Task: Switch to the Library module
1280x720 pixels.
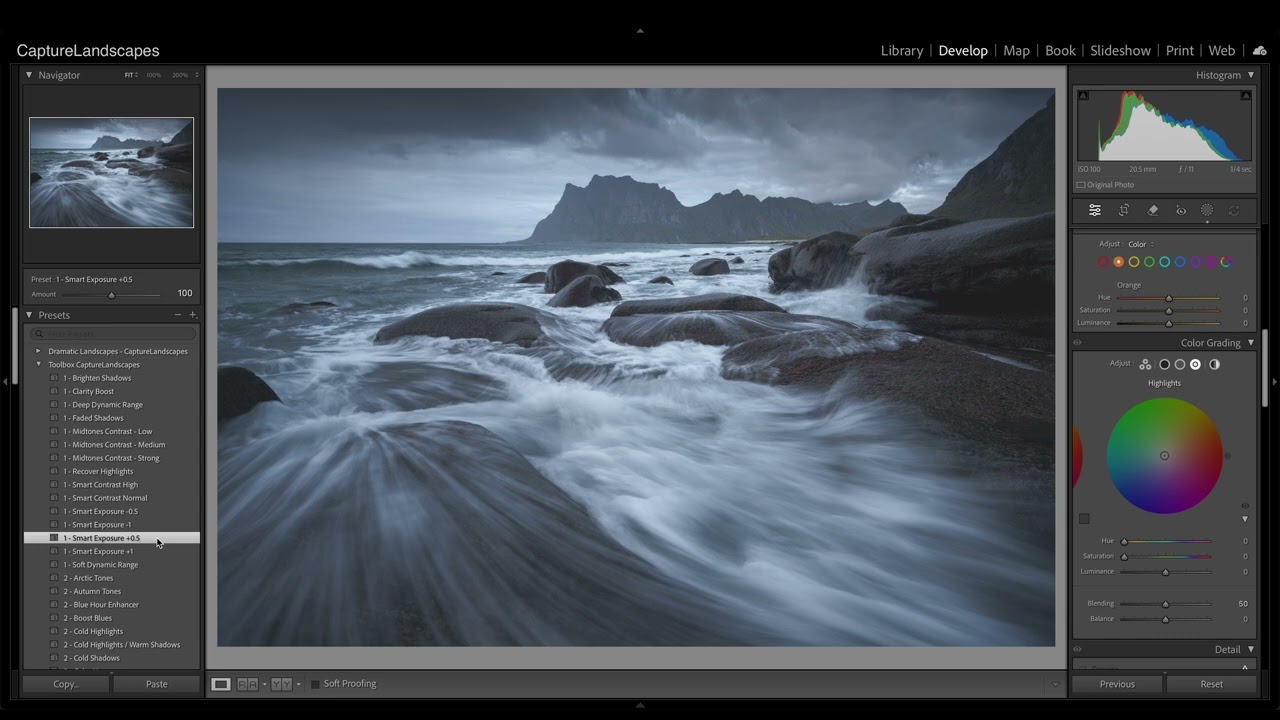Action: 902,50
